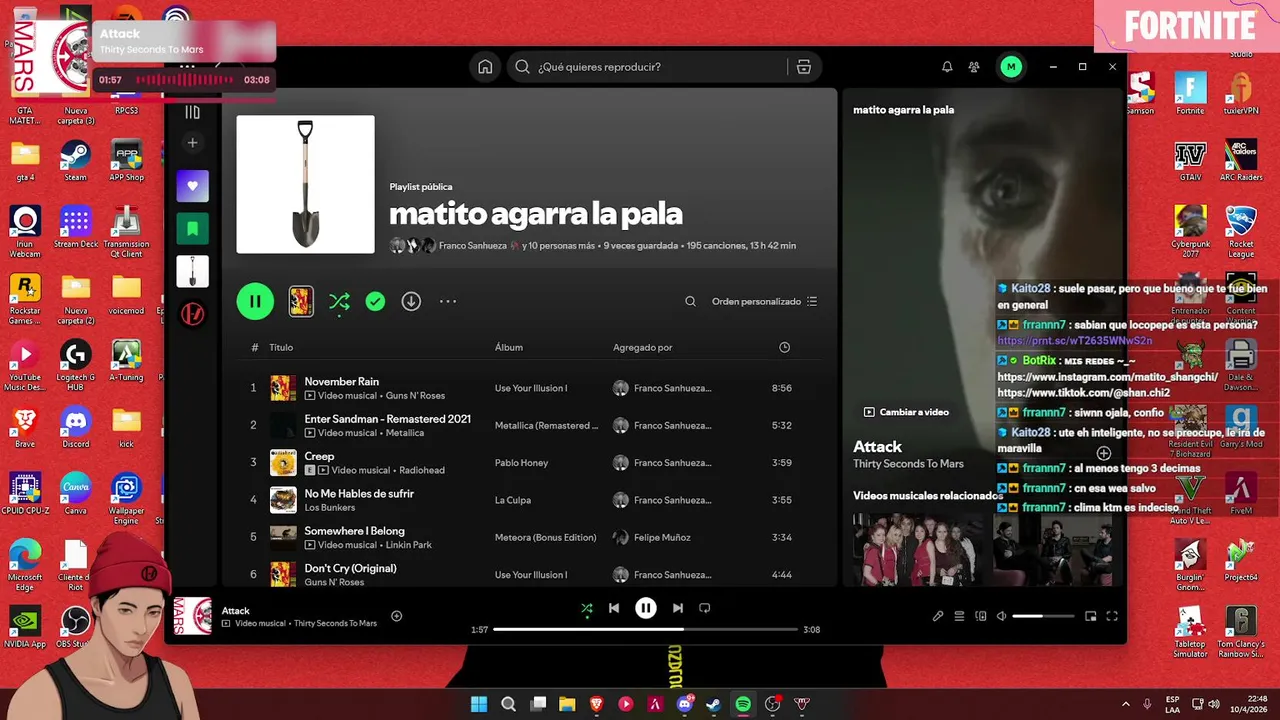Open Discord from the taskbar
The width and height of the screenshot is (1280, 720).
click(685, 704)
